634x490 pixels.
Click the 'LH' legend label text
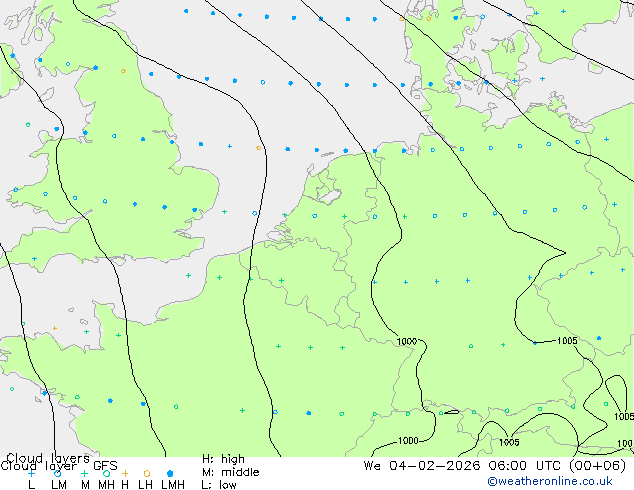(x=146, y=485)
